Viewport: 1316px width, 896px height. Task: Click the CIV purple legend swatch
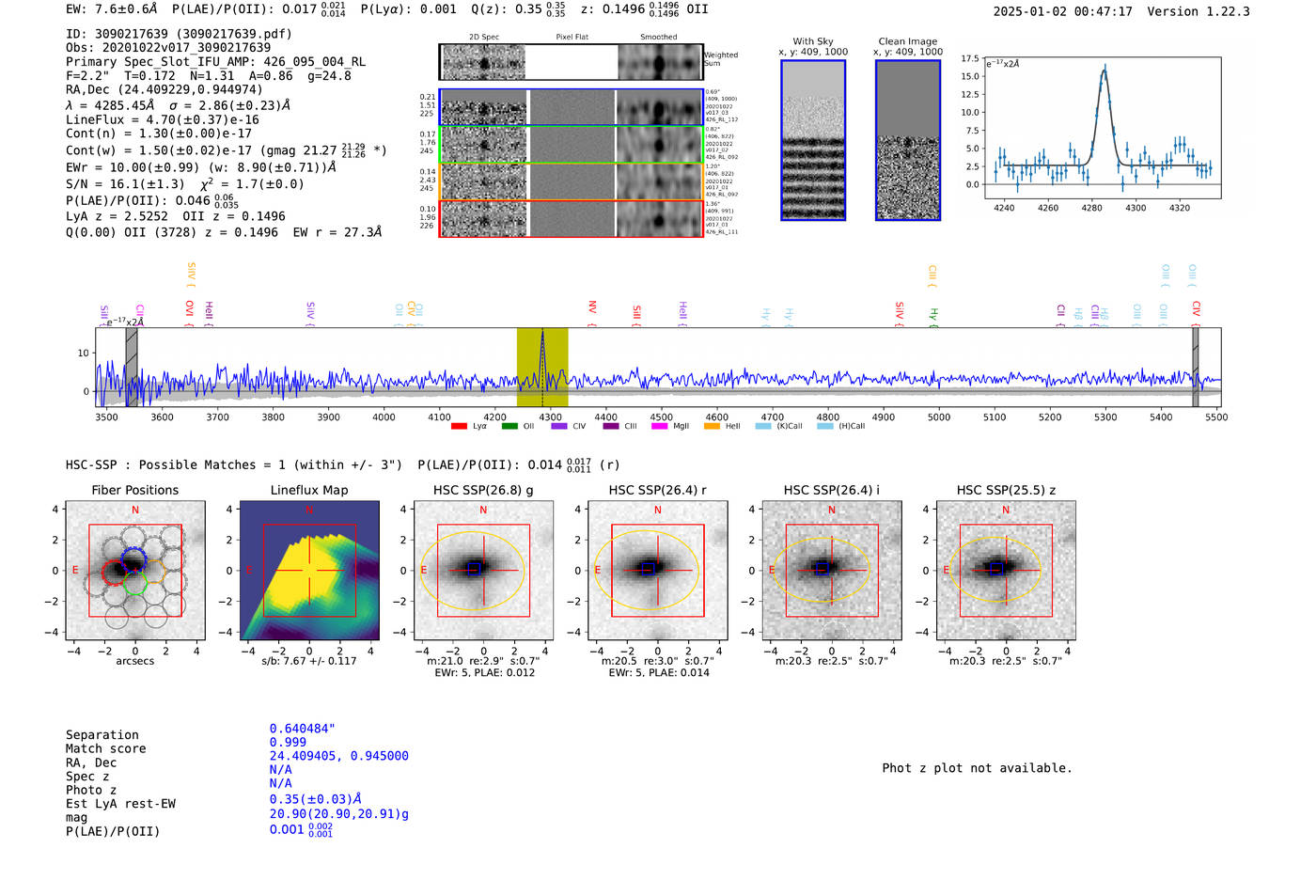(559, 426)
